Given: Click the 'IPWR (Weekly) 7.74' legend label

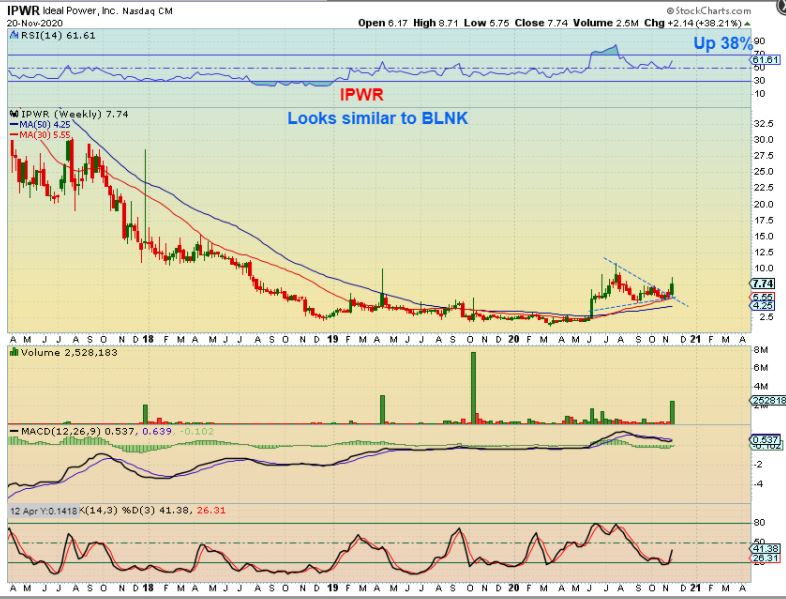Looking at the screenshot, I should click(x=74, y=114).
